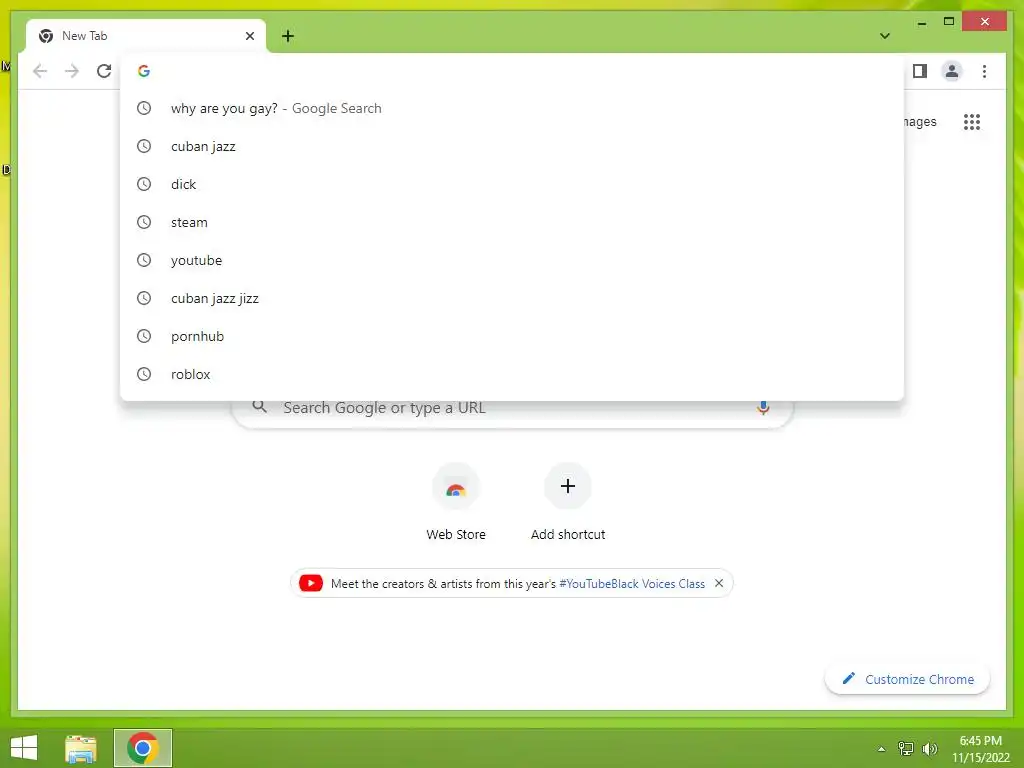Open the Windows Start menu
The image size is (1024, 768).
point(24,748)
